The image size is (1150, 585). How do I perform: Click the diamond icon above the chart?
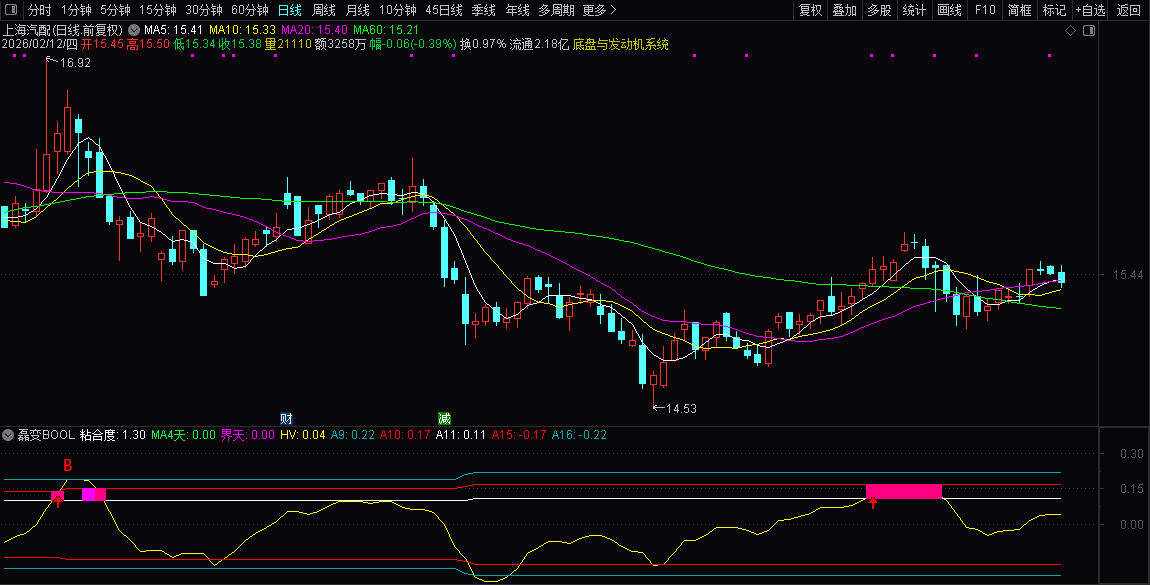coord(1069,31)
